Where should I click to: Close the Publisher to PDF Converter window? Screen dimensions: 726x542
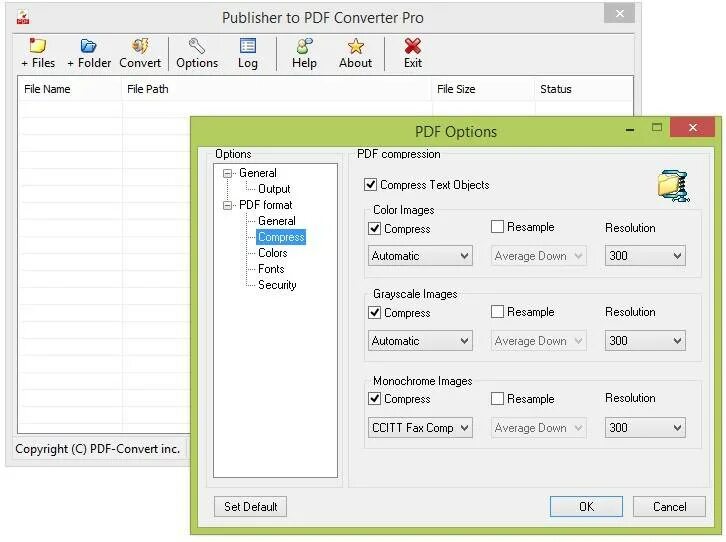[620, 13]
